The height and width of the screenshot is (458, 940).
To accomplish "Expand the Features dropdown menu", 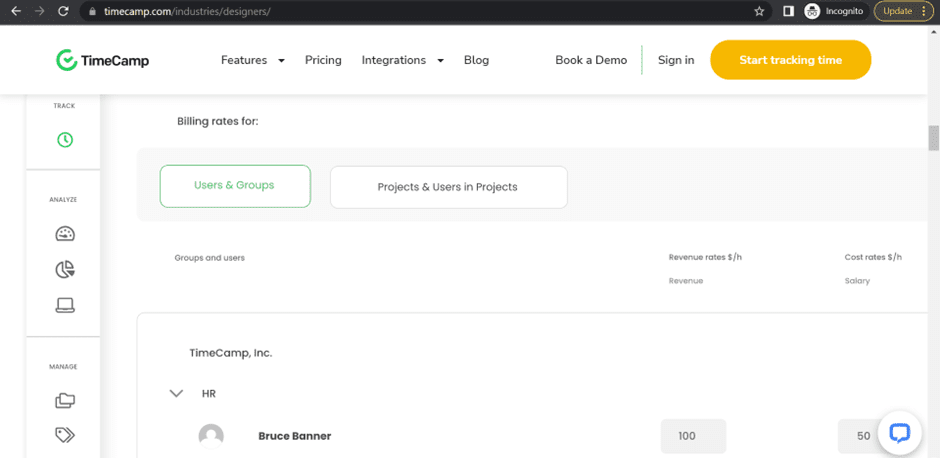I will (x=253, y=60).
